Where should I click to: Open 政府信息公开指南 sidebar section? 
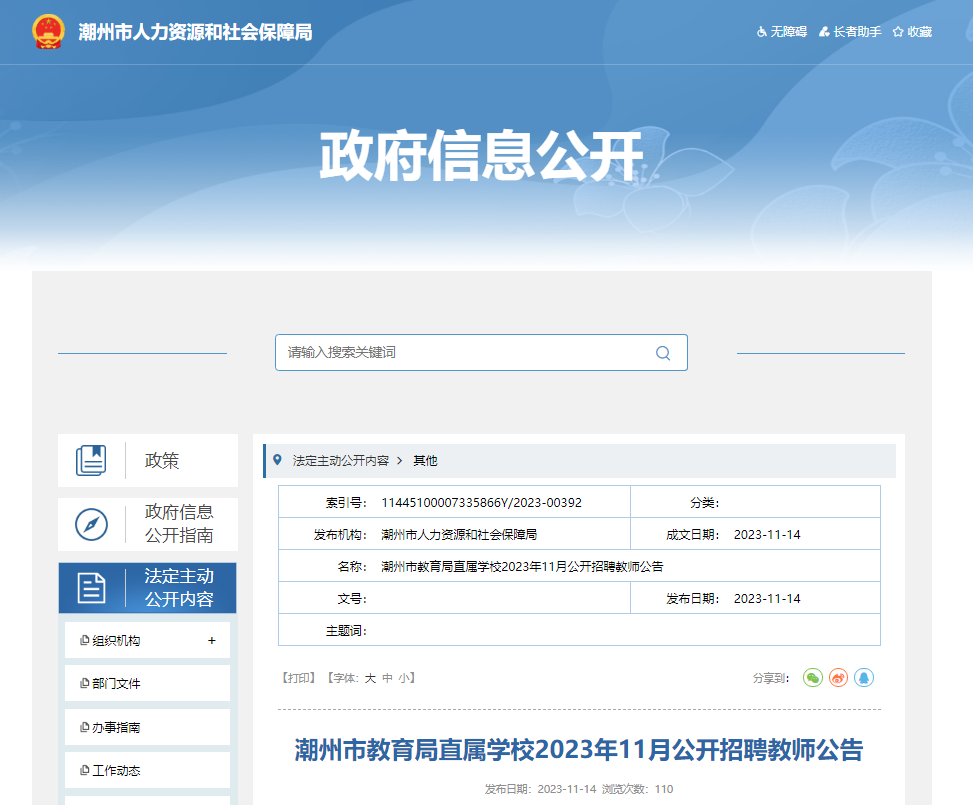pyautogui.click(x=148, y=524)
